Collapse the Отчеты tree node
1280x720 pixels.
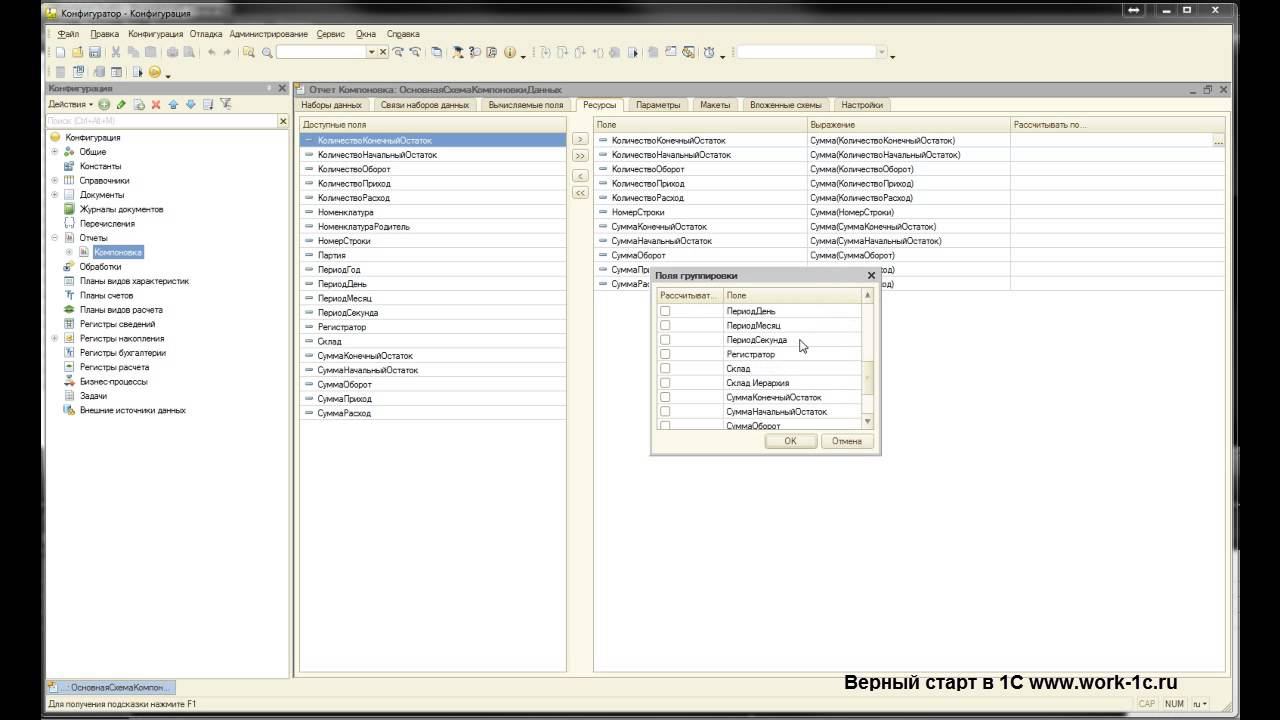pos(55,238)
